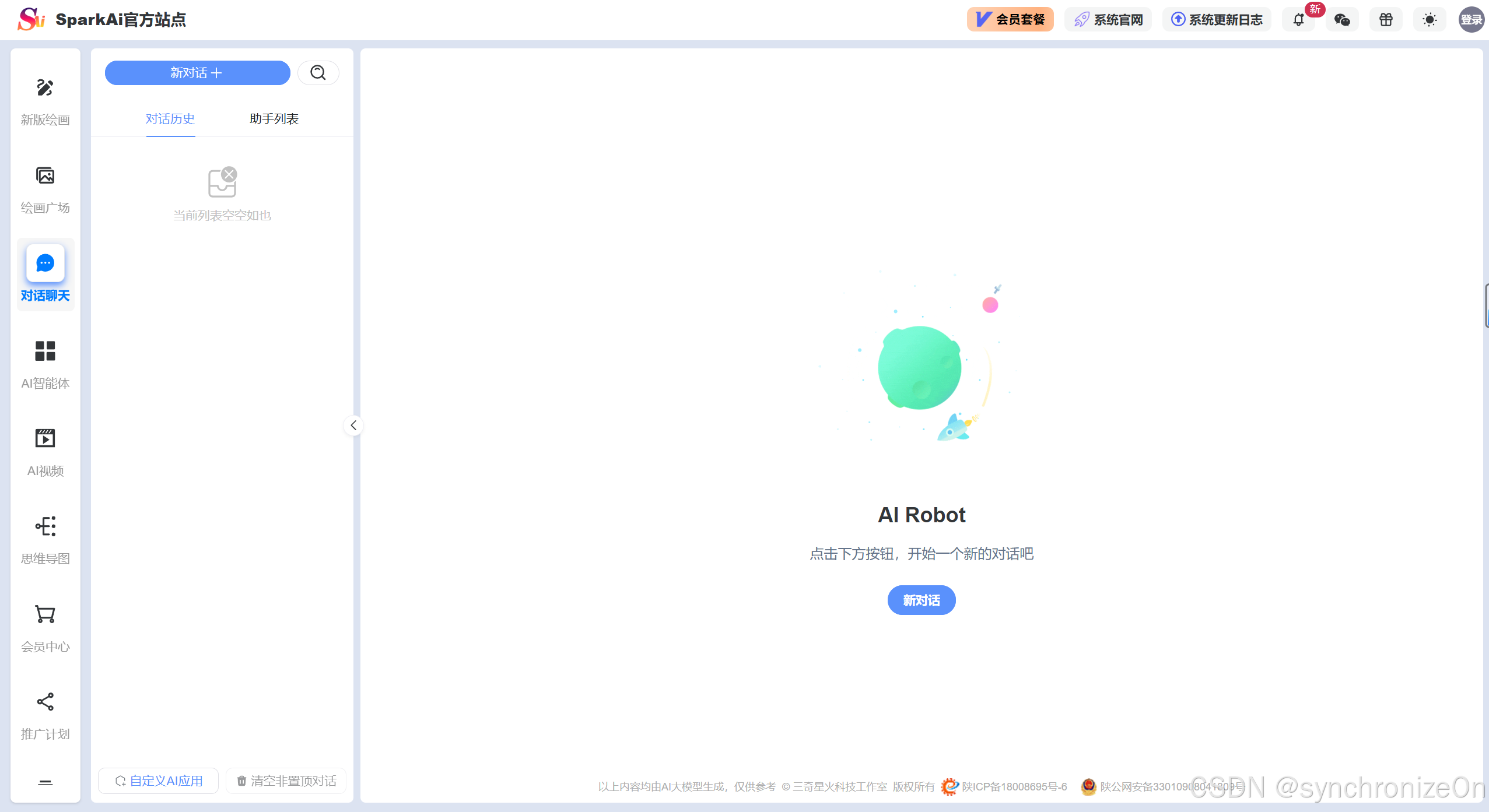Image resolution: width=1489 pixels, height=812 pixels.
Task: Collapse the conversation list panel arrow
Action: coord(353,426)
